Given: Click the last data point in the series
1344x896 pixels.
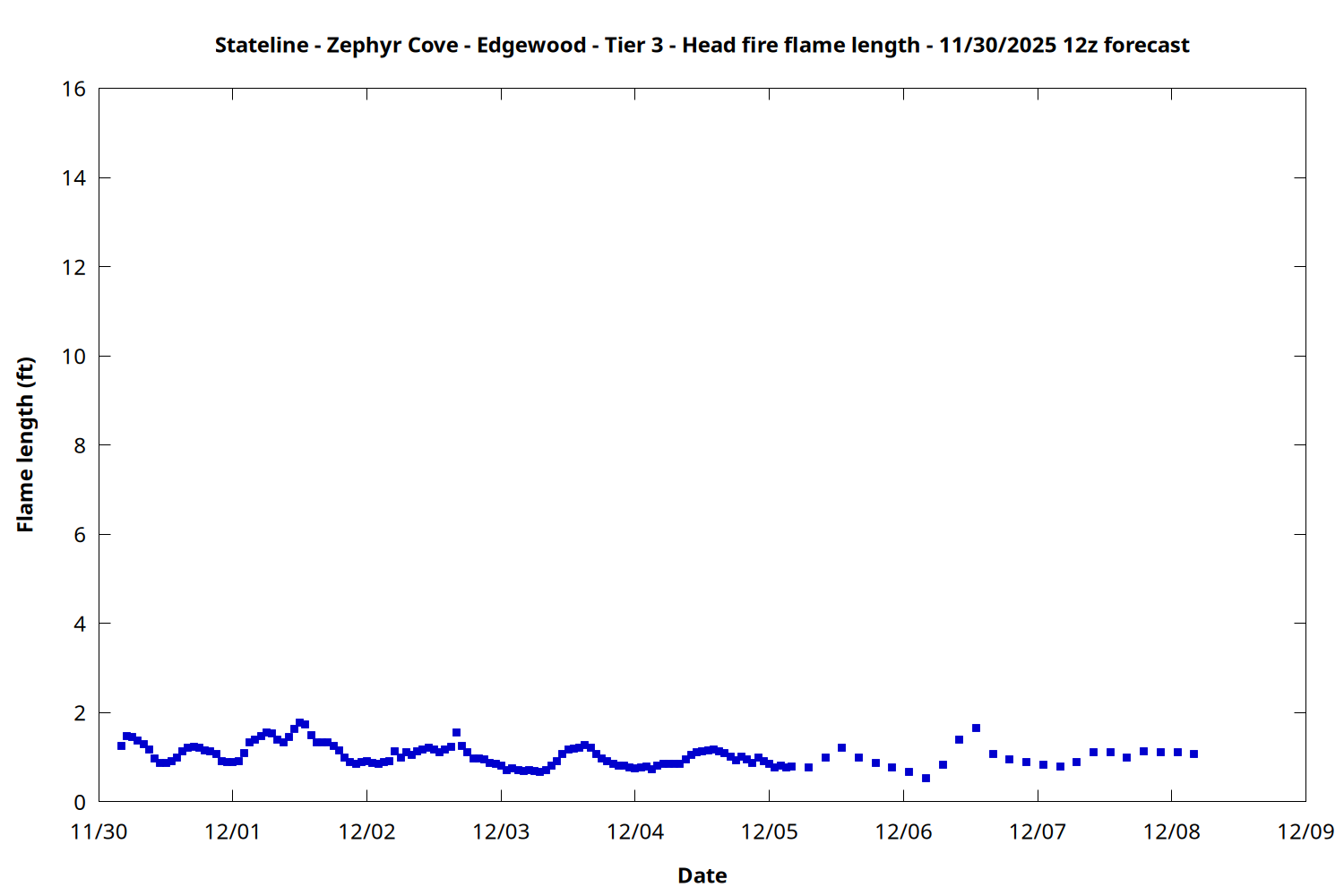Looking at the screenshot, I should (x=1193, y=754).
